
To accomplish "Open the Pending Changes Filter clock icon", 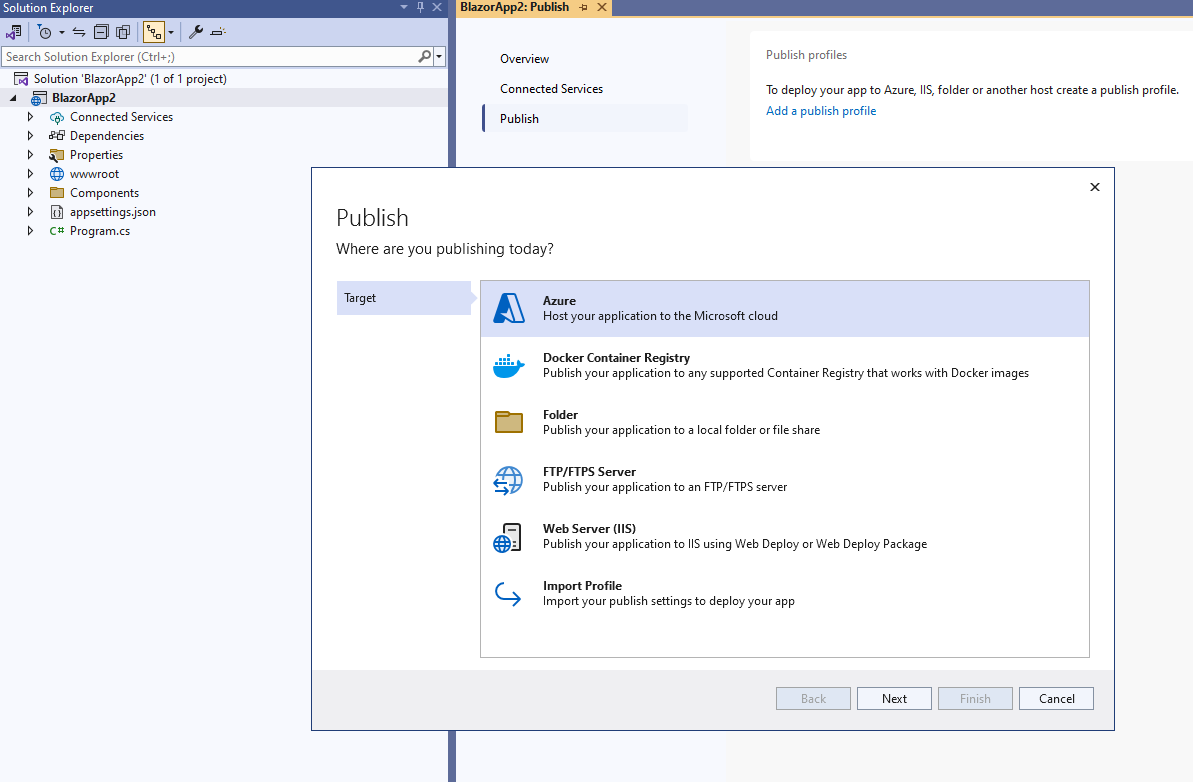I will coord(45,32).
